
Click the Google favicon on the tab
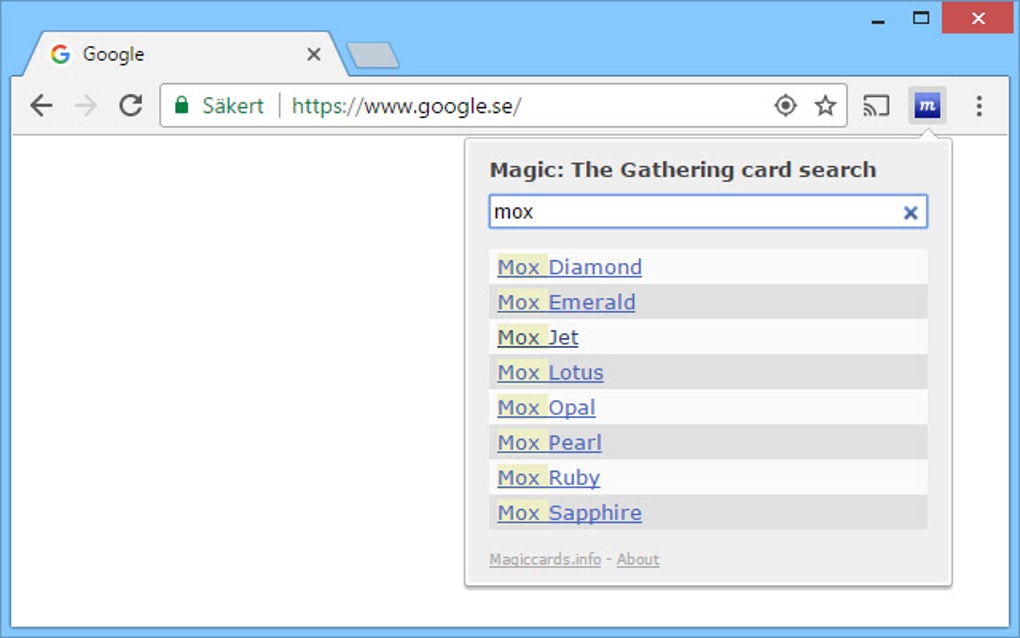tap(61, 54)
